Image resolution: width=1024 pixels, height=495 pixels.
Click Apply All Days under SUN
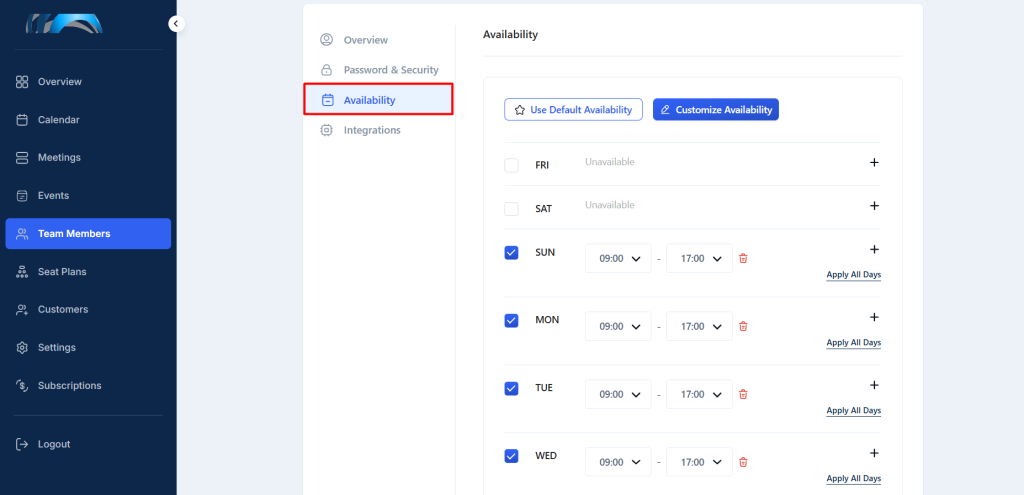click(x=854, y=274)
